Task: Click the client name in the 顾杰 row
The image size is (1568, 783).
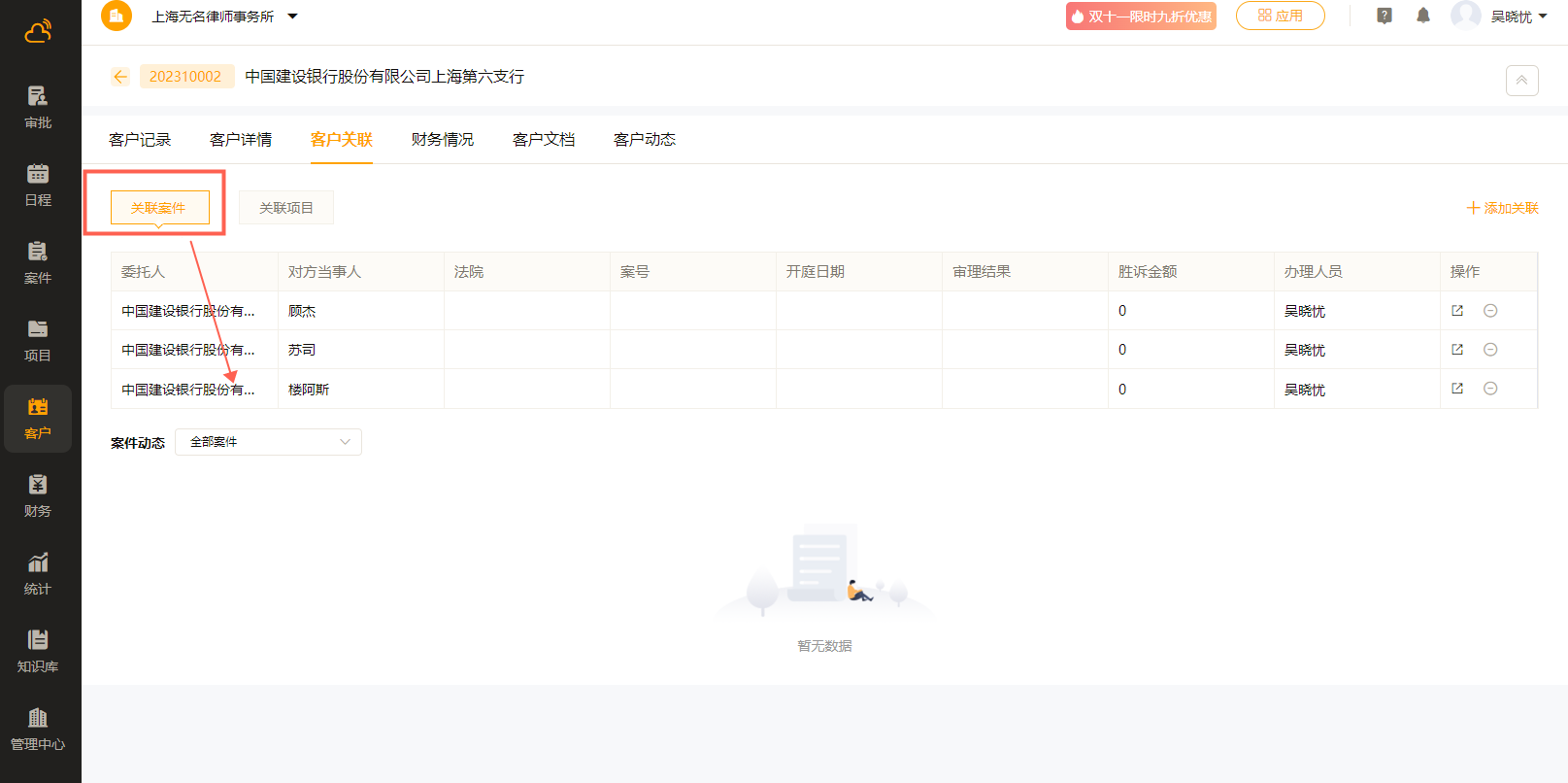Action: (188, 311)
